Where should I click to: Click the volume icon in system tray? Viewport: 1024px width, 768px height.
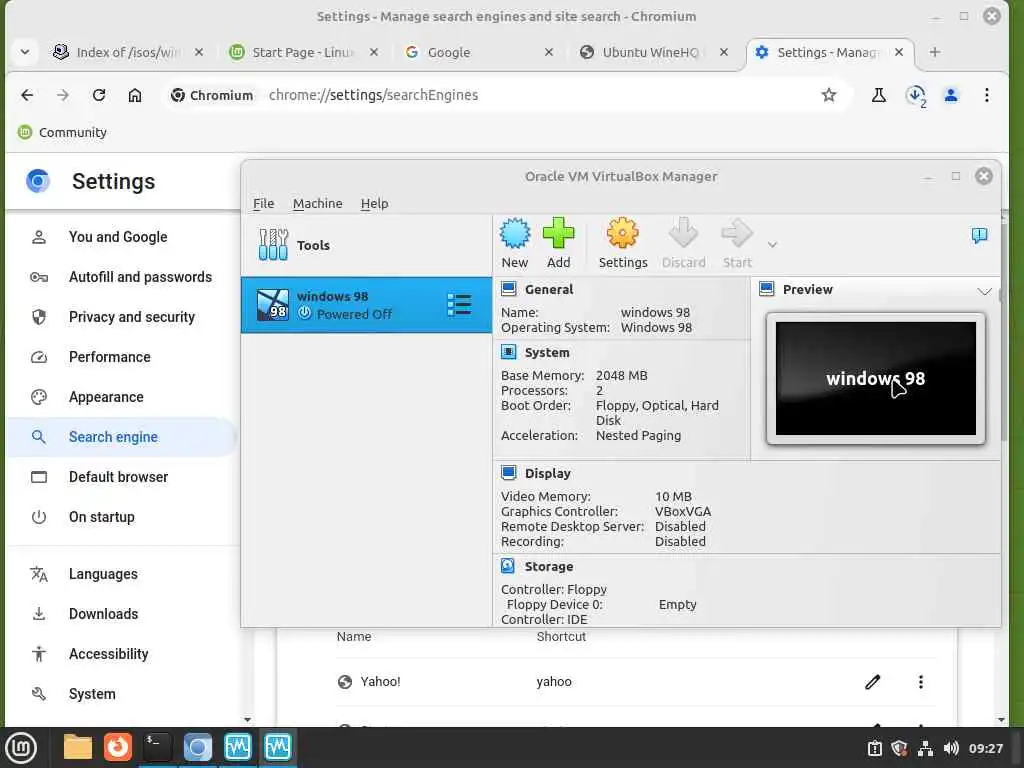[951, 748]
